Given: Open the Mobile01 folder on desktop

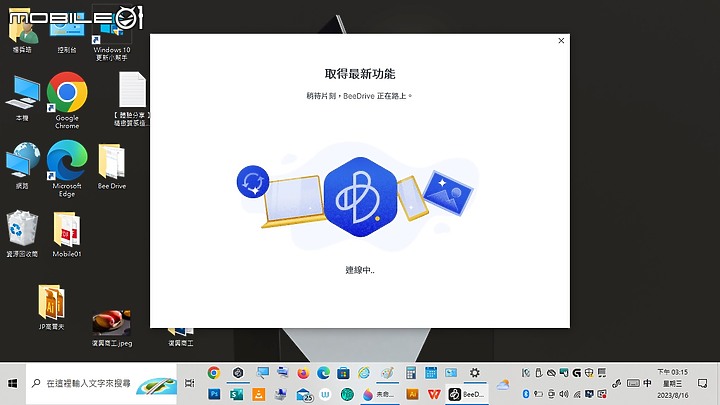Looking at the screenshot, I should [67, 234].
